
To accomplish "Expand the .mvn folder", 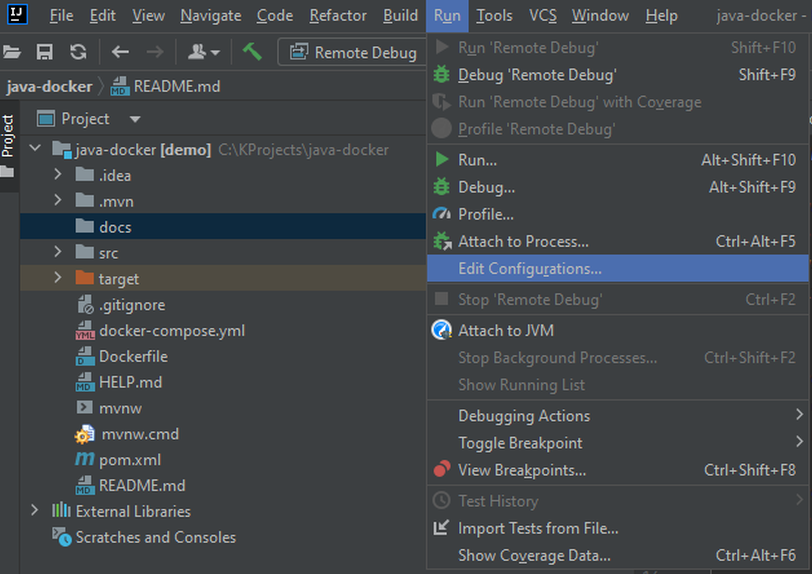I will click(57, 200).
